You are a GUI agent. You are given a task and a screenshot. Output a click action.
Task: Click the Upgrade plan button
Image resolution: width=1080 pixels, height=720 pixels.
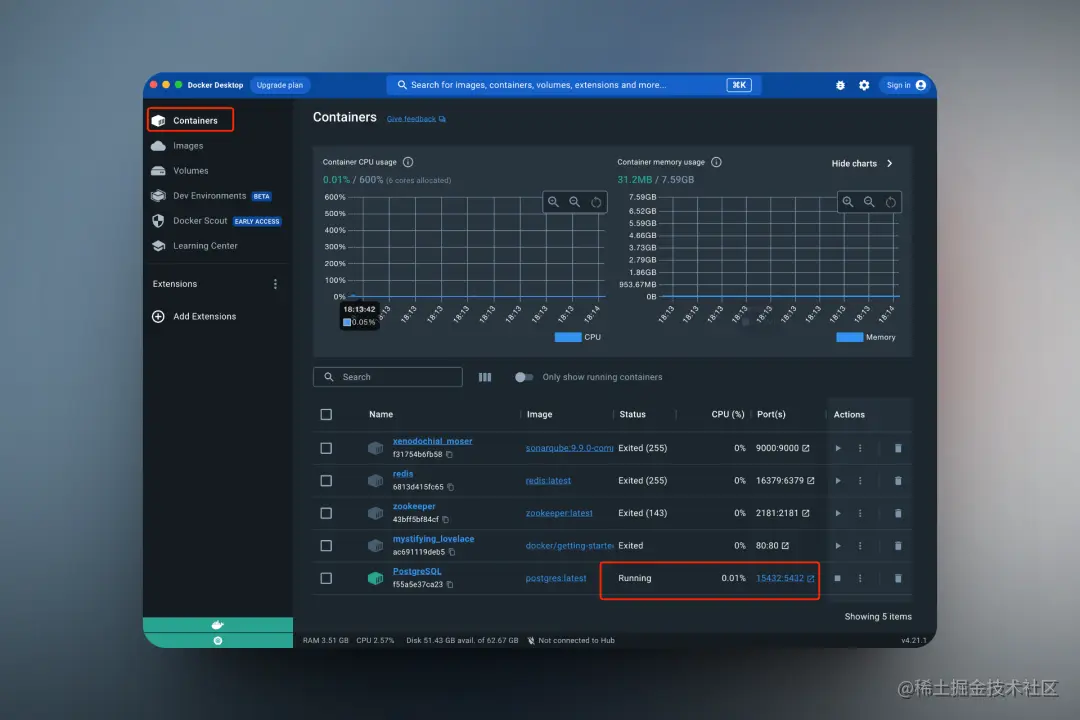(280, 85)
